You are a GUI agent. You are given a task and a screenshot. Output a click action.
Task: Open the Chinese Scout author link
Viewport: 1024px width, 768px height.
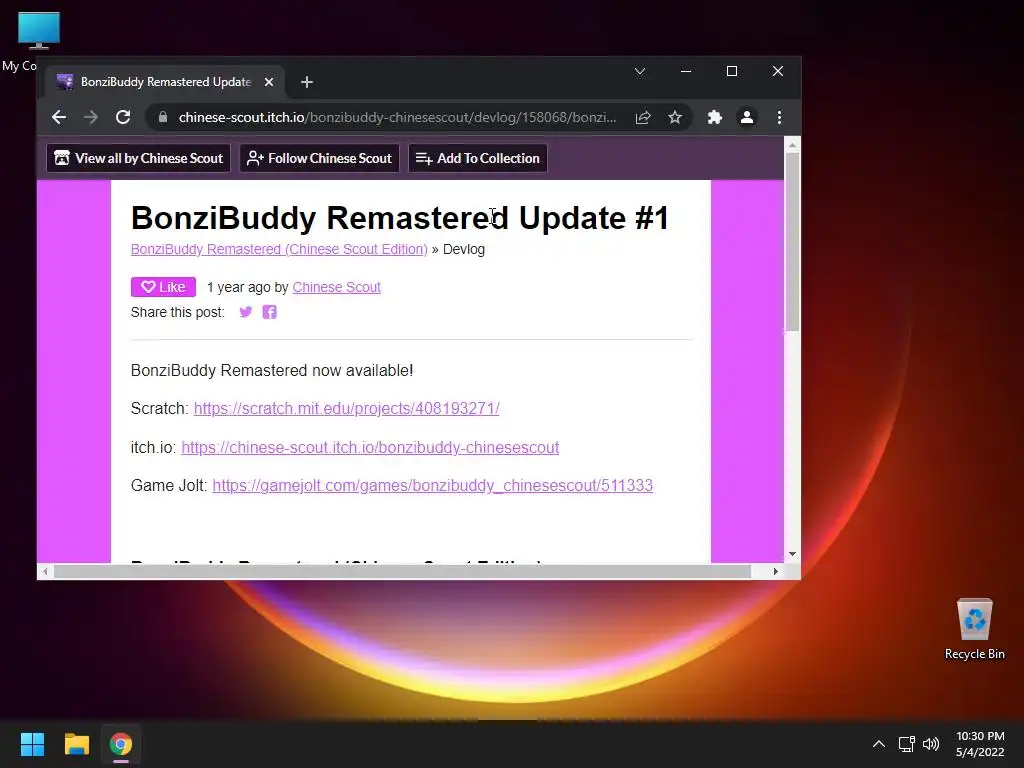pos(336,287)
